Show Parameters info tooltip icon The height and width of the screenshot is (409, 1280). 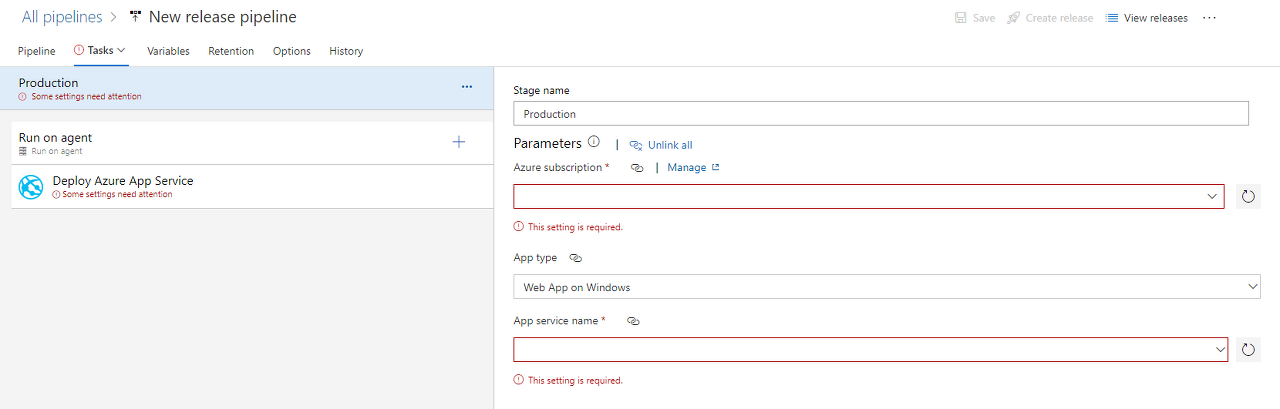593,143
